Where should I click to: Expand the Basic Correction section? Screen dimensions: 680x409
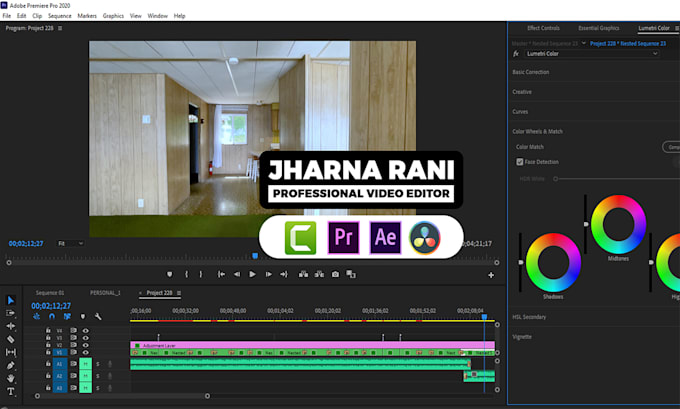pyautogui.click(x=531, y=72)
